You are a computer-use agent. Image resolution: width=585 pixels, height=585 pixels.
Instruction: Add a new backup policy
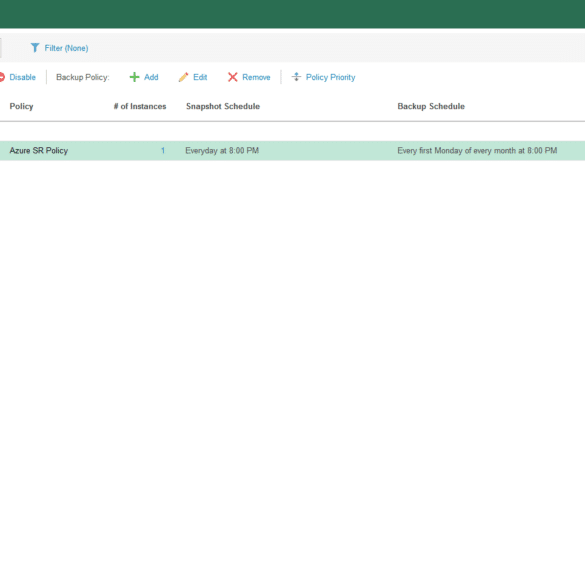(151, 77)
